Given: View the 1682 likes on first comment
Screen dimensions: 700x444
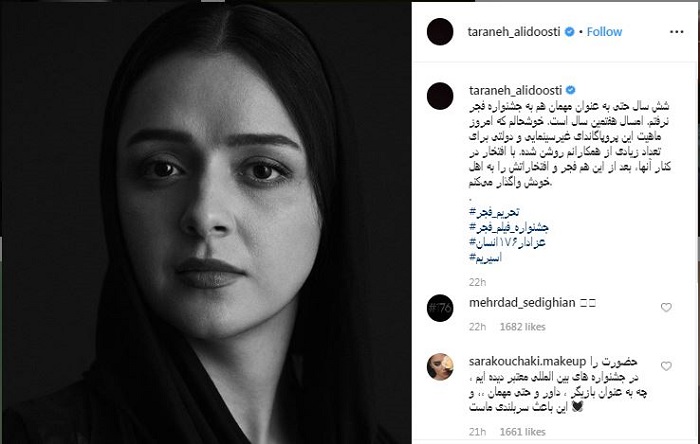Looking at the screenshot, I should (x=522, y=327).
